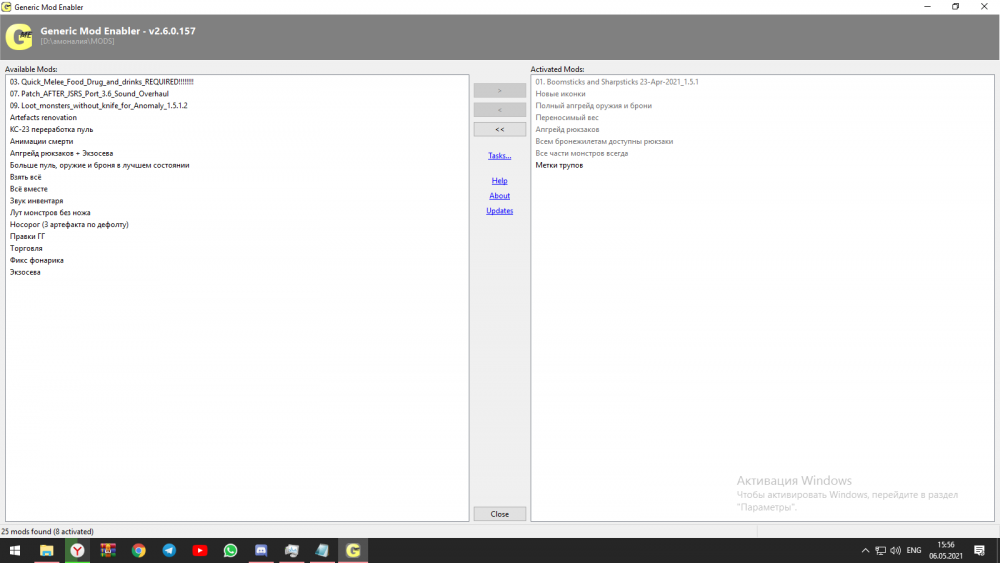Viewport: 1000px width, 563px height.
Task: Open WhatsApp from the taskbar
Action: tap(230, 550)
